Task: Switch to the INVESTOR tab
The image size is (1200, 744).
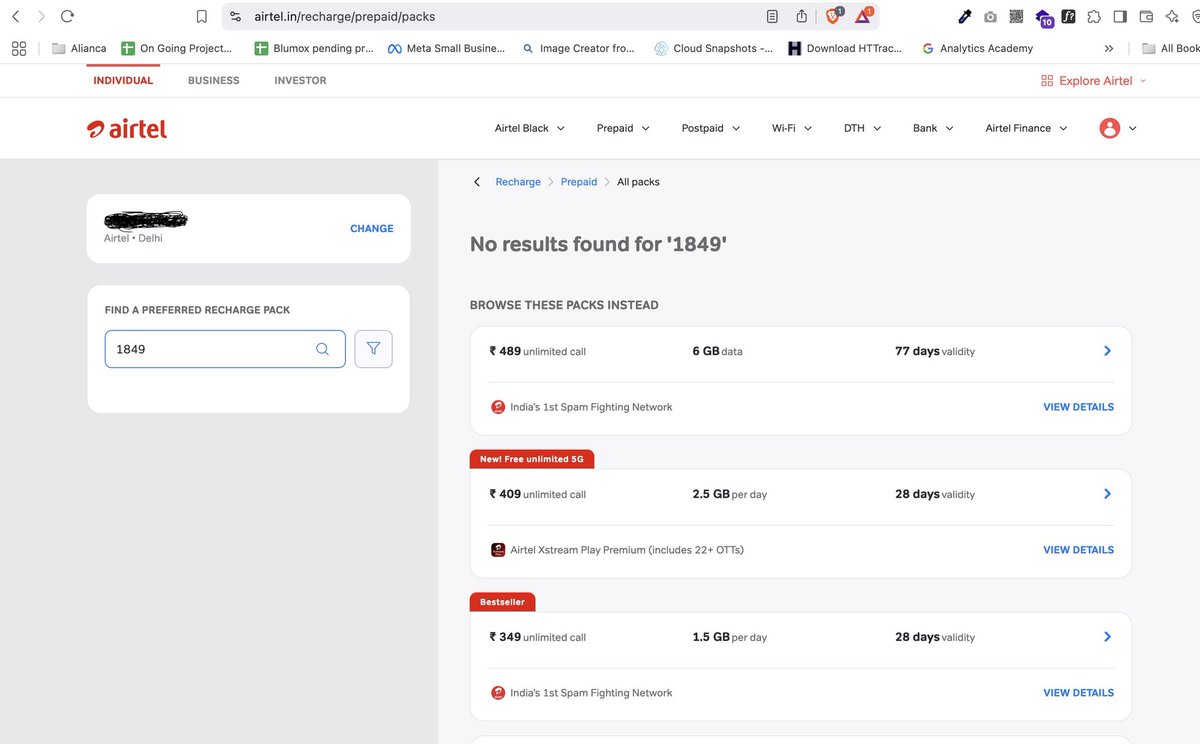Action: [x=300, y=80]
